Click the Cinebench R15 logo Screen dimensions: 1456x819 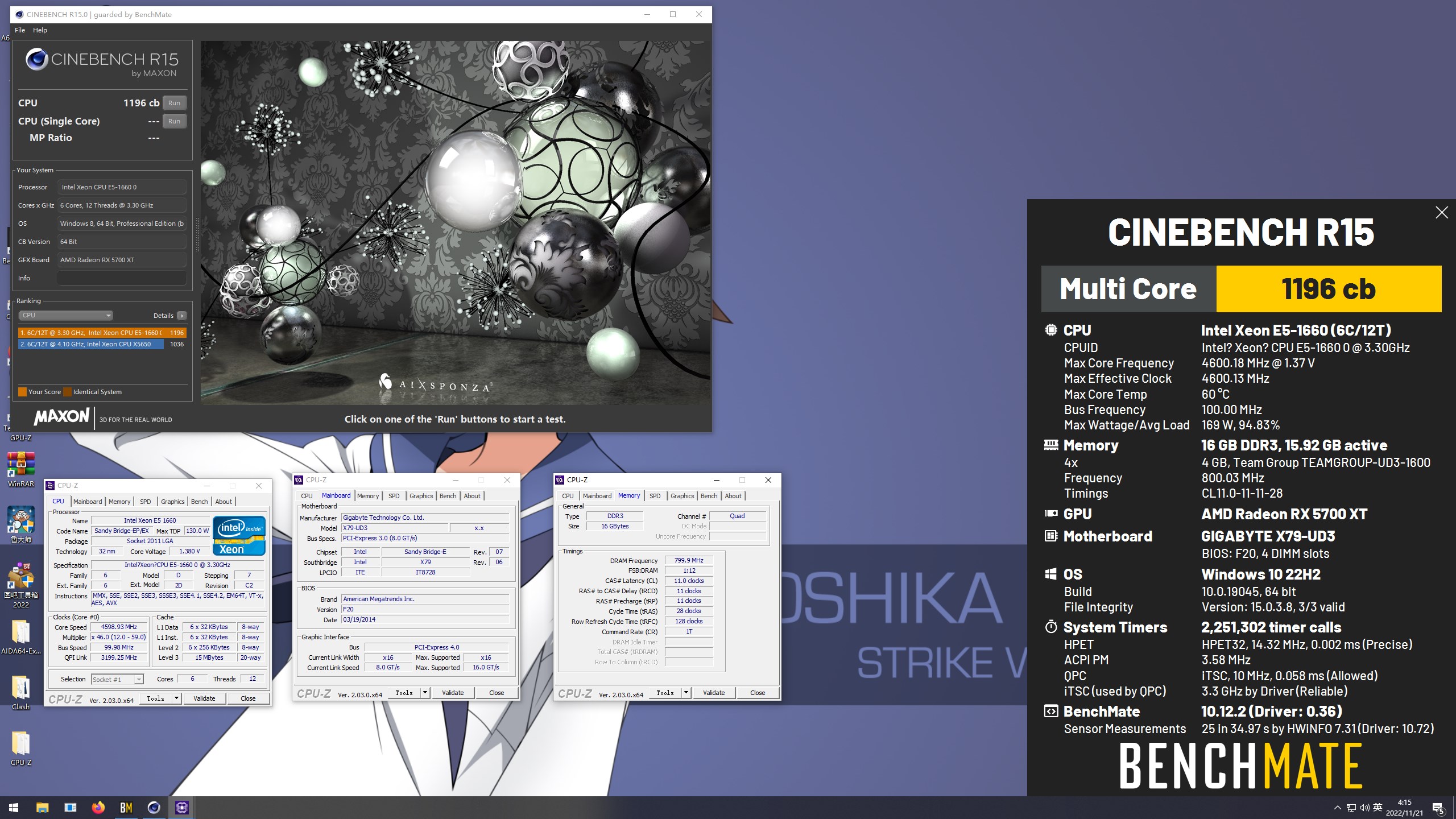[102, 62]
